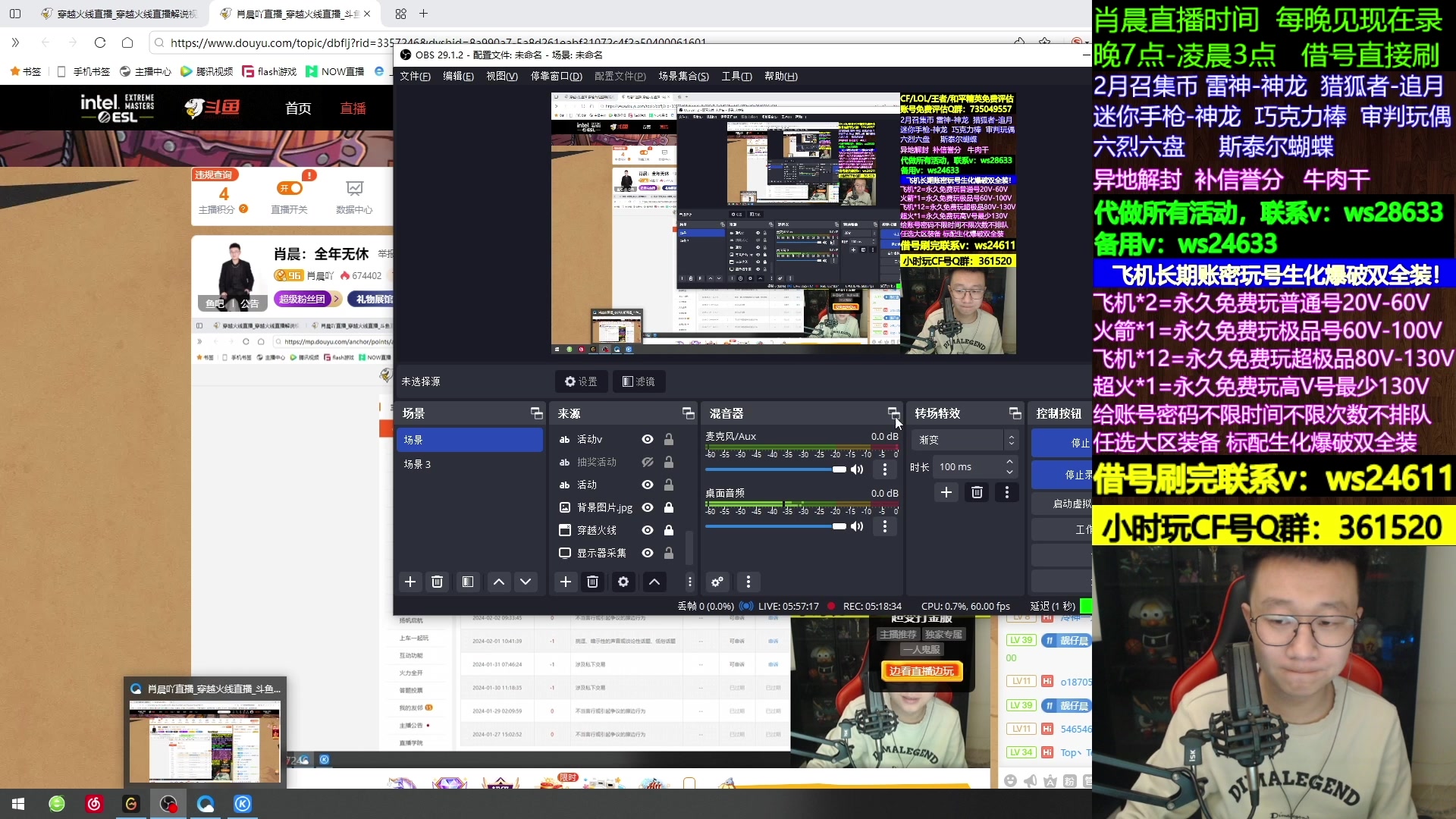Open browser sidebar toggle icon

[15, 14]
